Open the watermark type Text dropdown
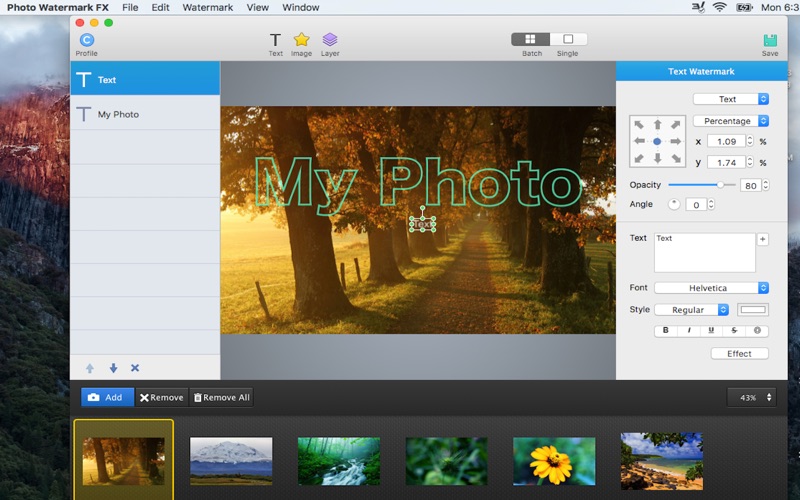 [x=731, y=99]
